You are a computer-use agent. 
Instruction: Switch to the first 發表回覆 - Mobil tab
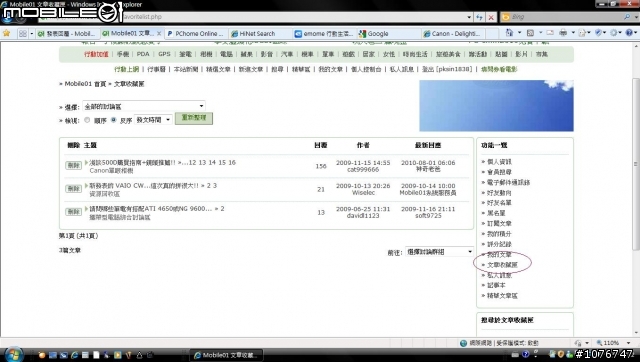pyautogui.click(x=67, y=33)
